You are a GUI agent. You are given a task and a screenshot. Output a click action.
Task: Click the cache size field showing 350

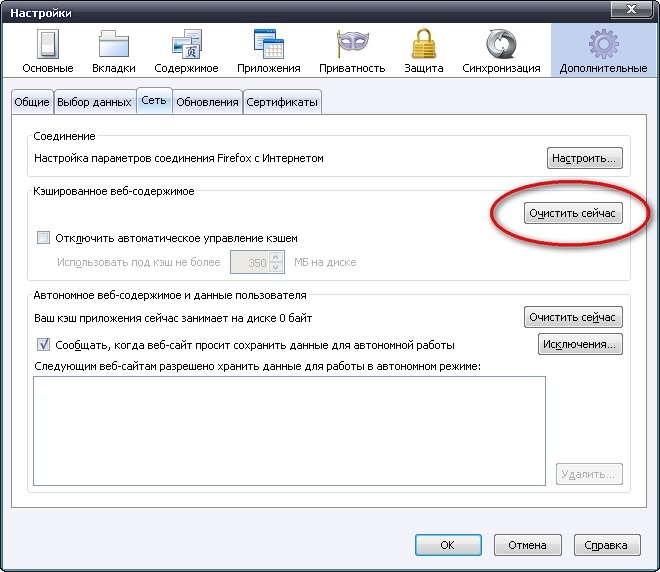pyautogui.click(x=249, y=262)
